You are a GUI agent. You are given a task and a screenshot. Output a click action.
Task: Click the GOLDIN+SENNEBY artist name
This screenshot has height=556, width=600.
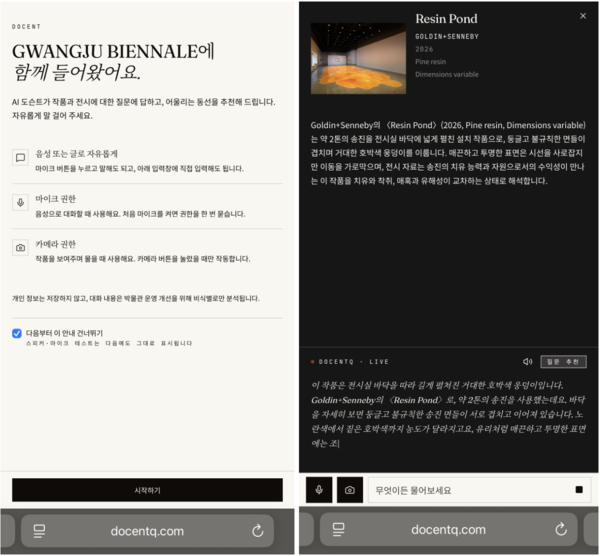pos(447,36)
